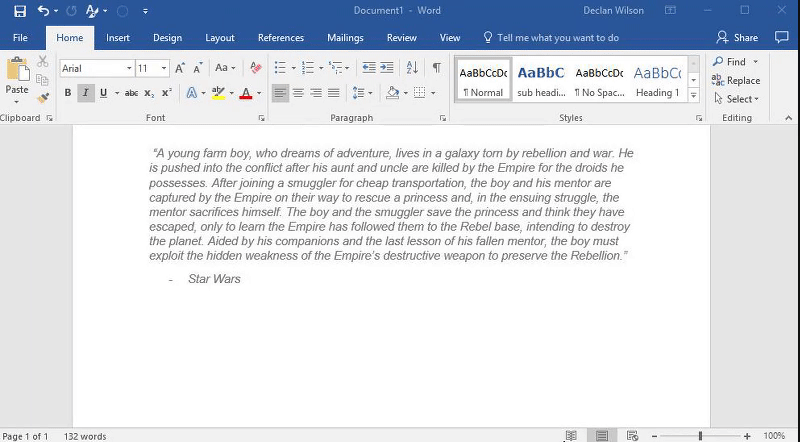Customize Quick Access Toolbar dropdown

point(145,11)
